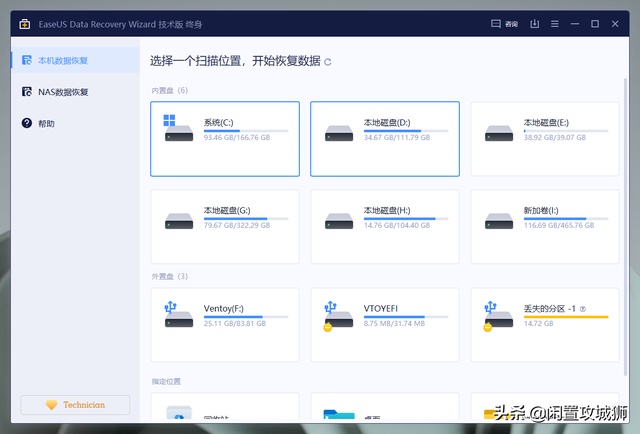Click the 本地磁盘(D:) drive icon
640x434 pixels.
click(x=339, y=133)
